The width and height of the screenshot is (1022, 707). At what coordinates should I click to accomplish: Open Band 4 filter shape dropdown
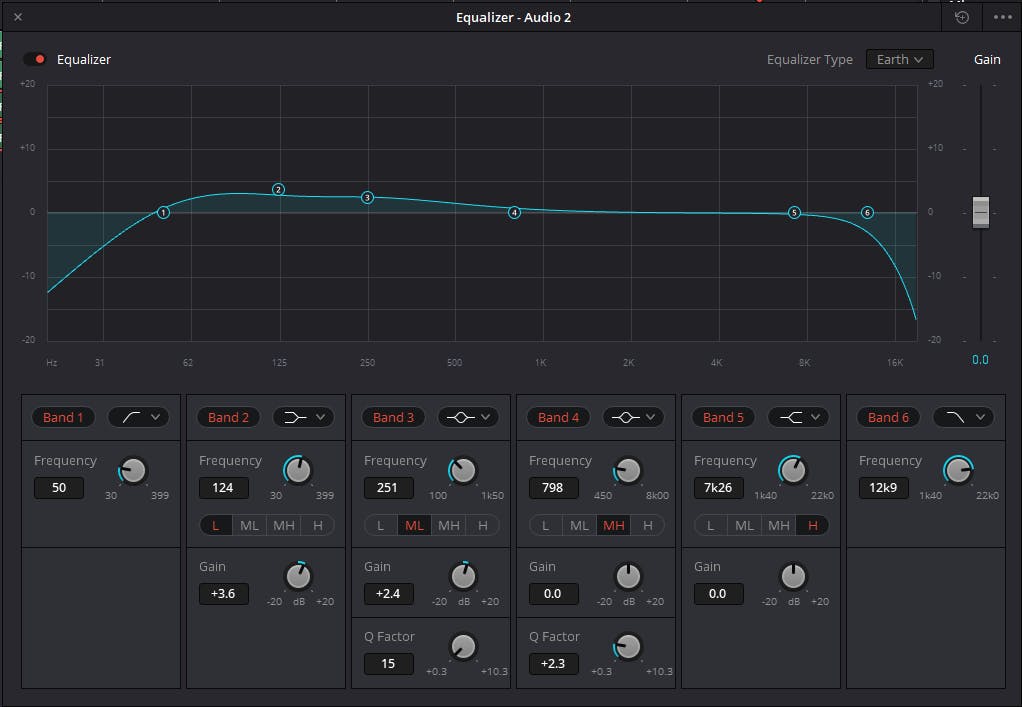click(x=634, y=417)
